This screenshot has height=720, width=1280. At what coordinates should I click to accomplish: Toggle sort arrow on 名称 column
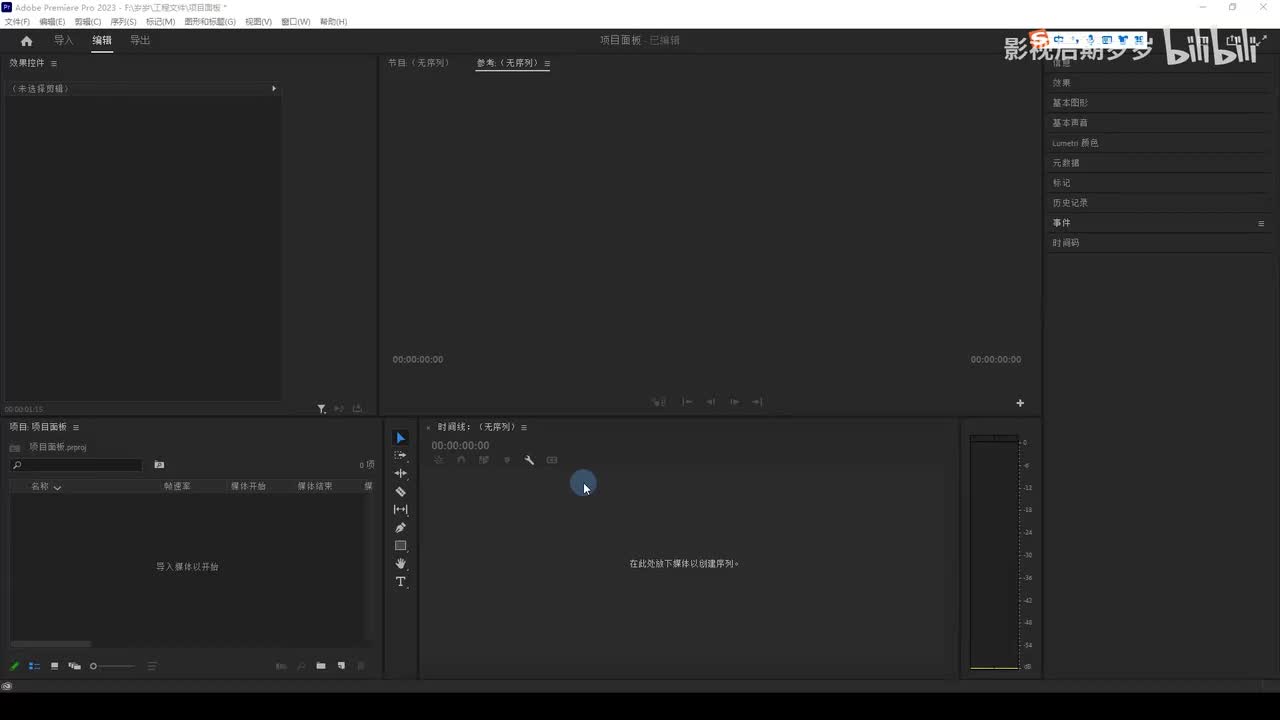(57, 487)
